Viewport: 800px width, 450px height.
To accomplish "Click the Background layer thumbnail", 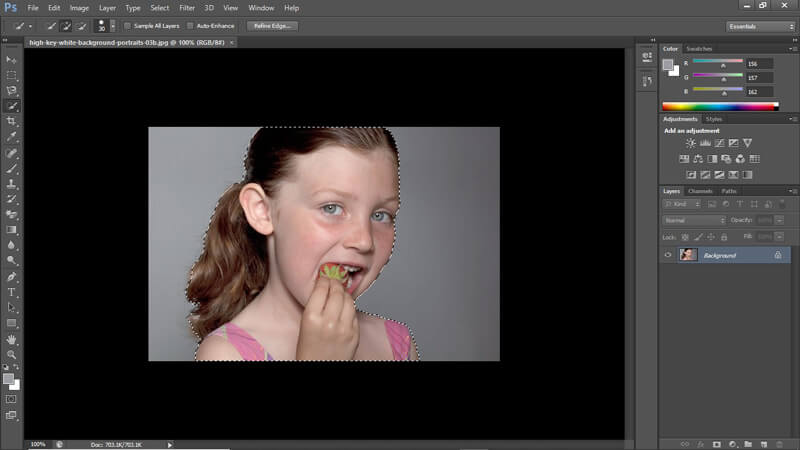I will tap(688, 255).
